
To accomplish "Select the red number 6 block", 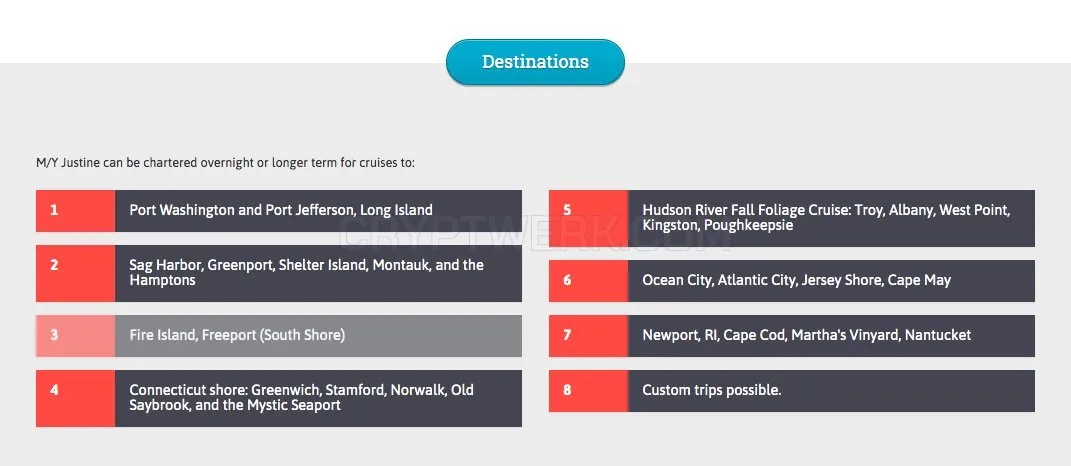I will click(x=588, y=280).
